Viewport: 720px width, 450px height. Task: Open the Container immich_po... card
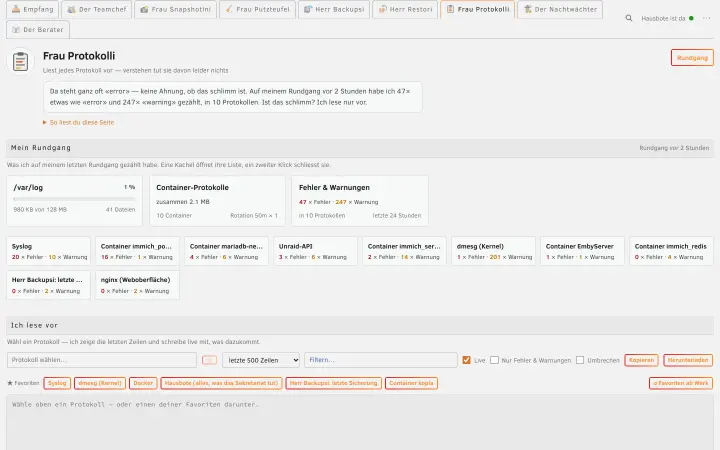137,251
